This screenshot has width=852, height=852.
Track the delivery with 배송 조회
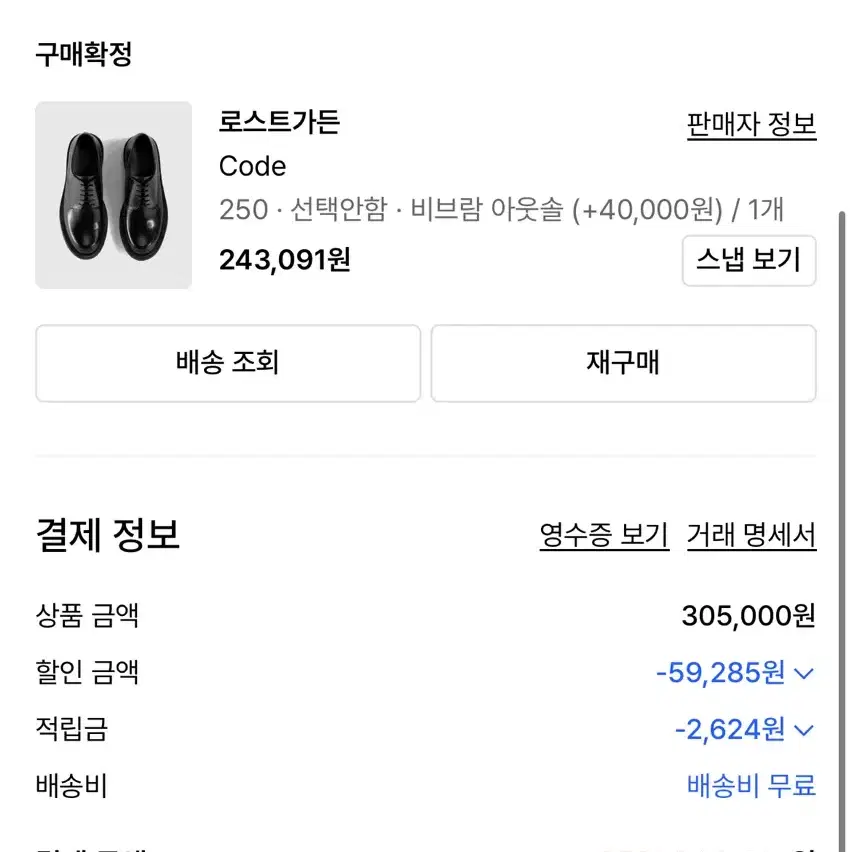coord(228,363)
